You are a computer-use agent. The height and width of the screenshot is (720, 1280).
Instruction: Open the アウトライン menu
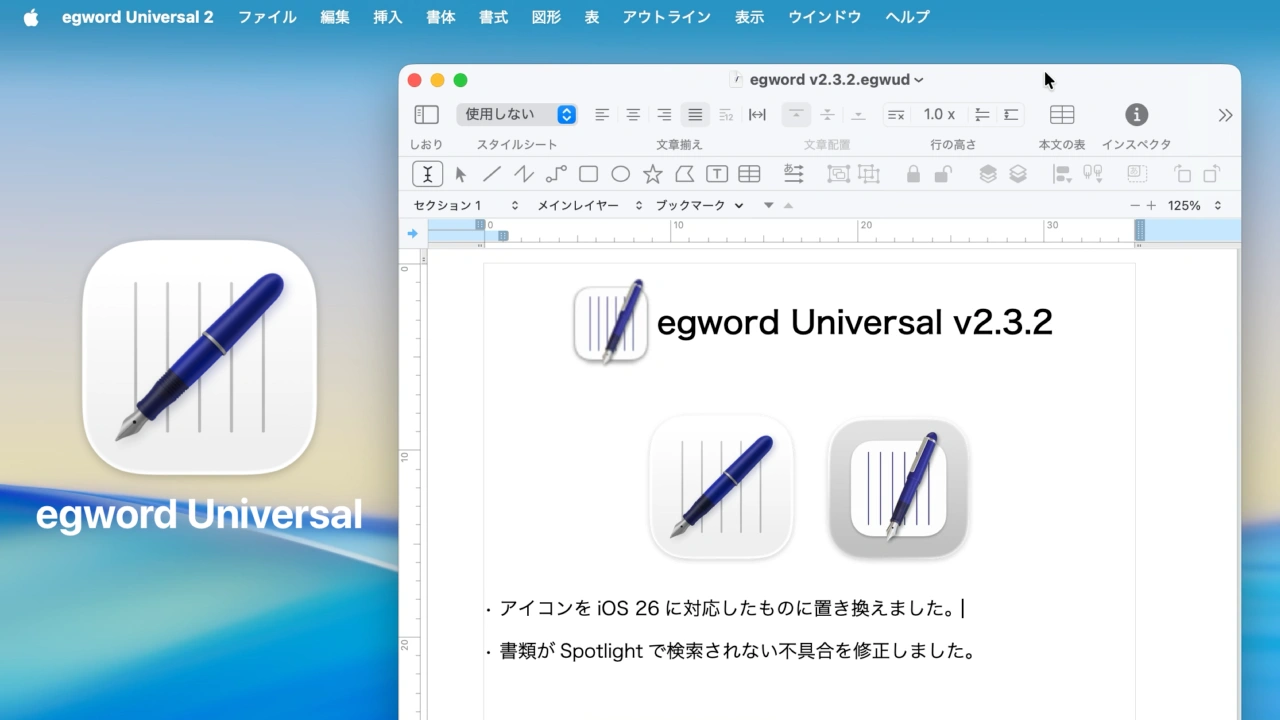pos(667,17)
